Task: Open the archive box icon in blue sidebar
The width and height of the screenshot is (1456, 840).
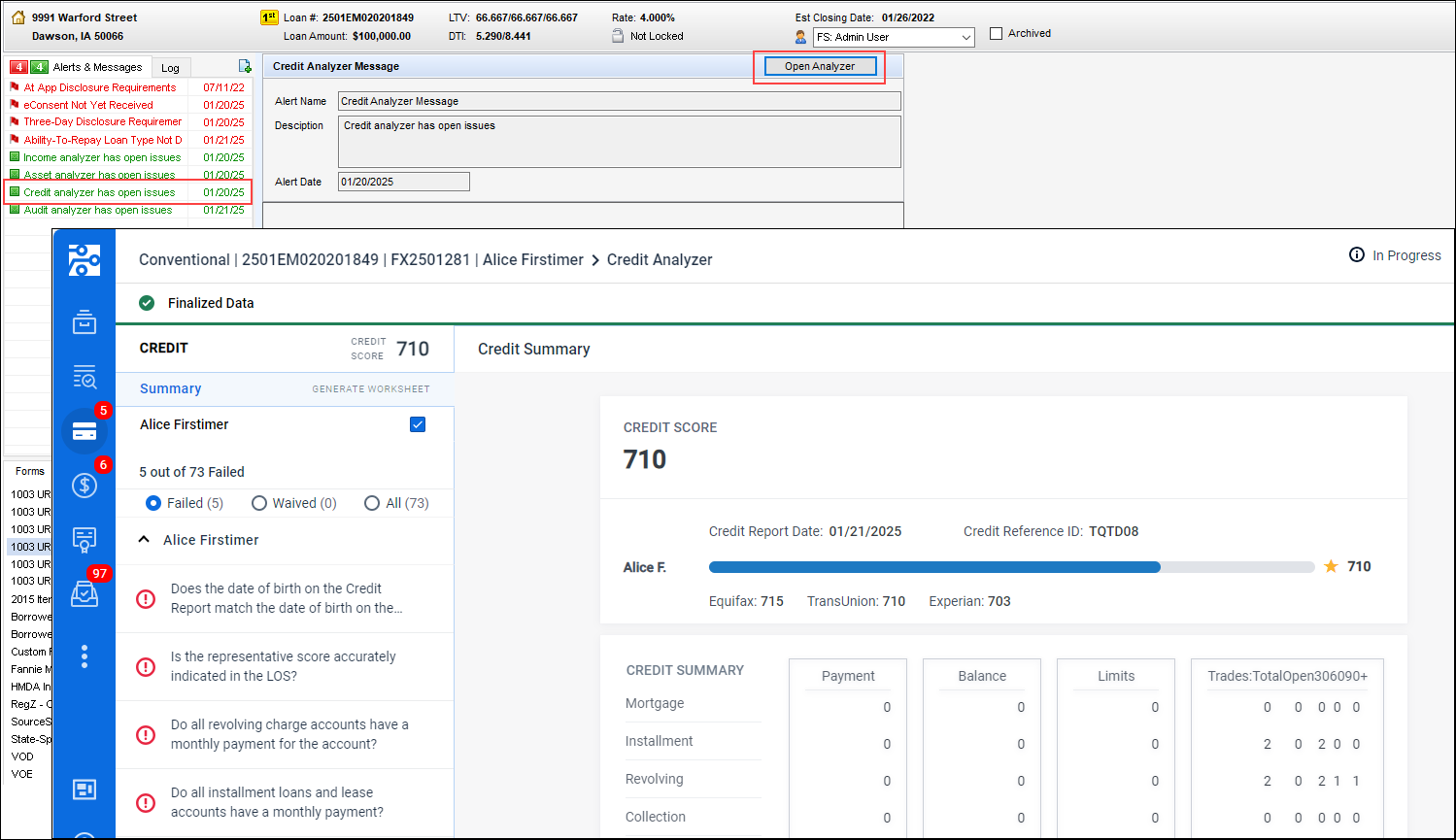Action: 85,321
